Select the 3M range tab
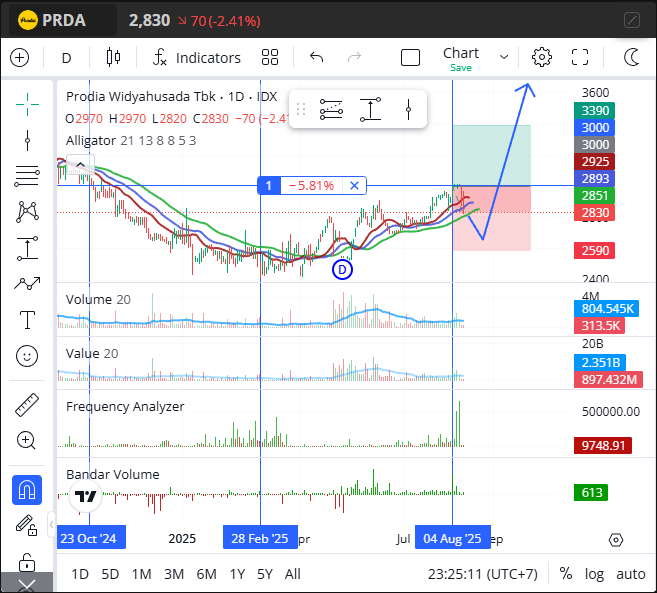 [173, 574]
